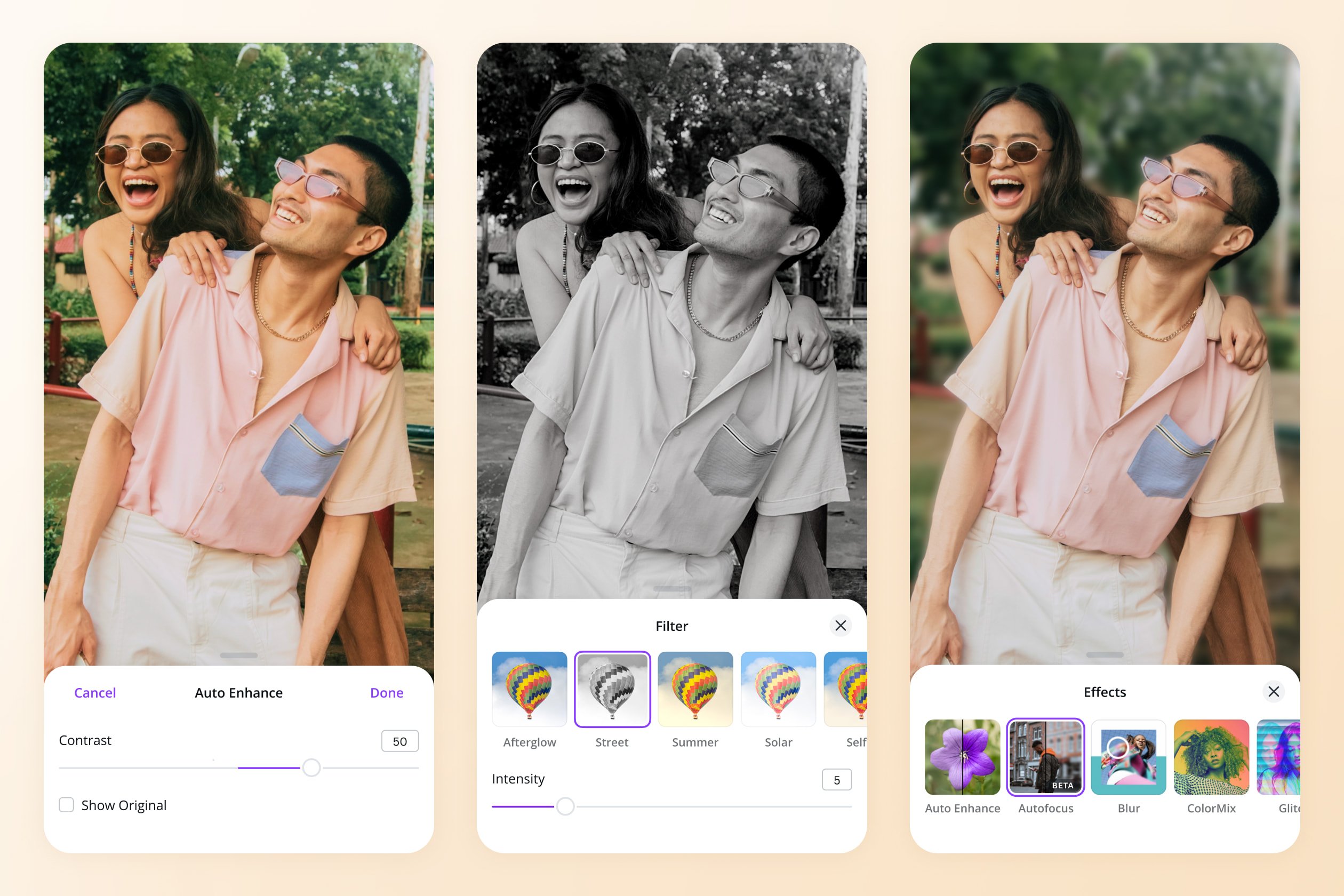Input contrast value in field

coord(400,741)
